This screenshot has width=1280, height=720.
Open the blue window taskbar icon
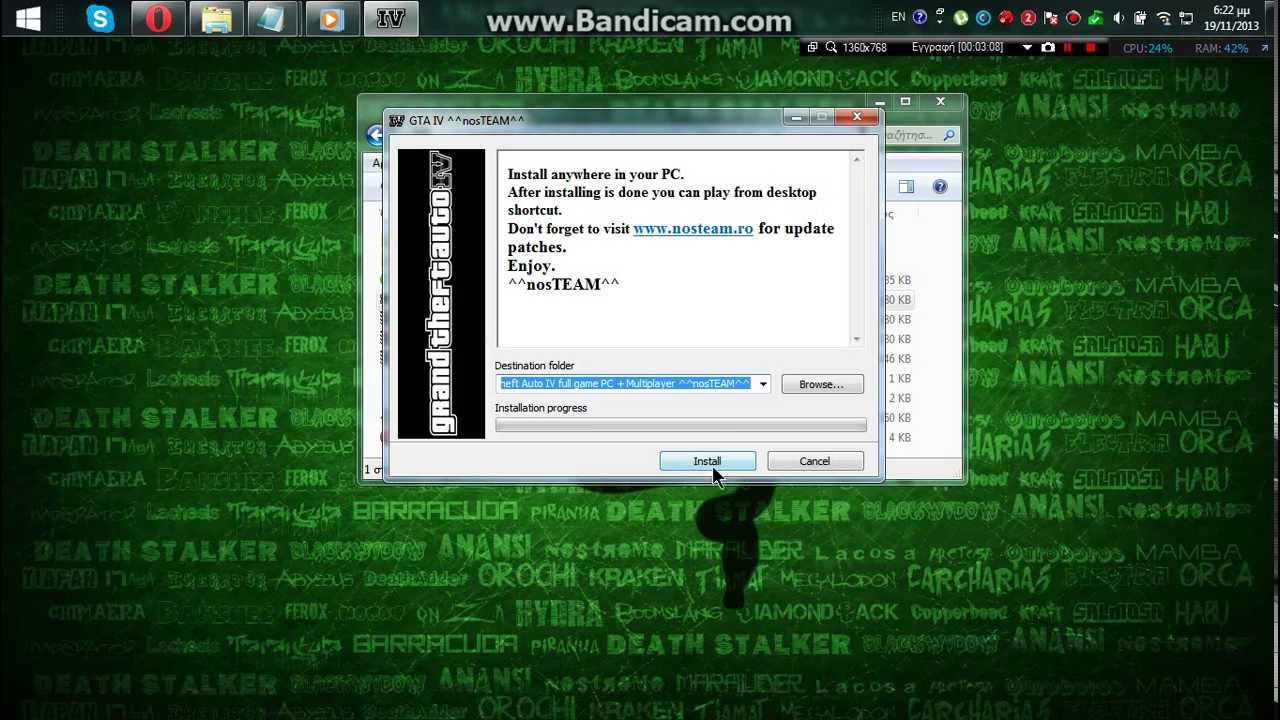coord(273,19)
